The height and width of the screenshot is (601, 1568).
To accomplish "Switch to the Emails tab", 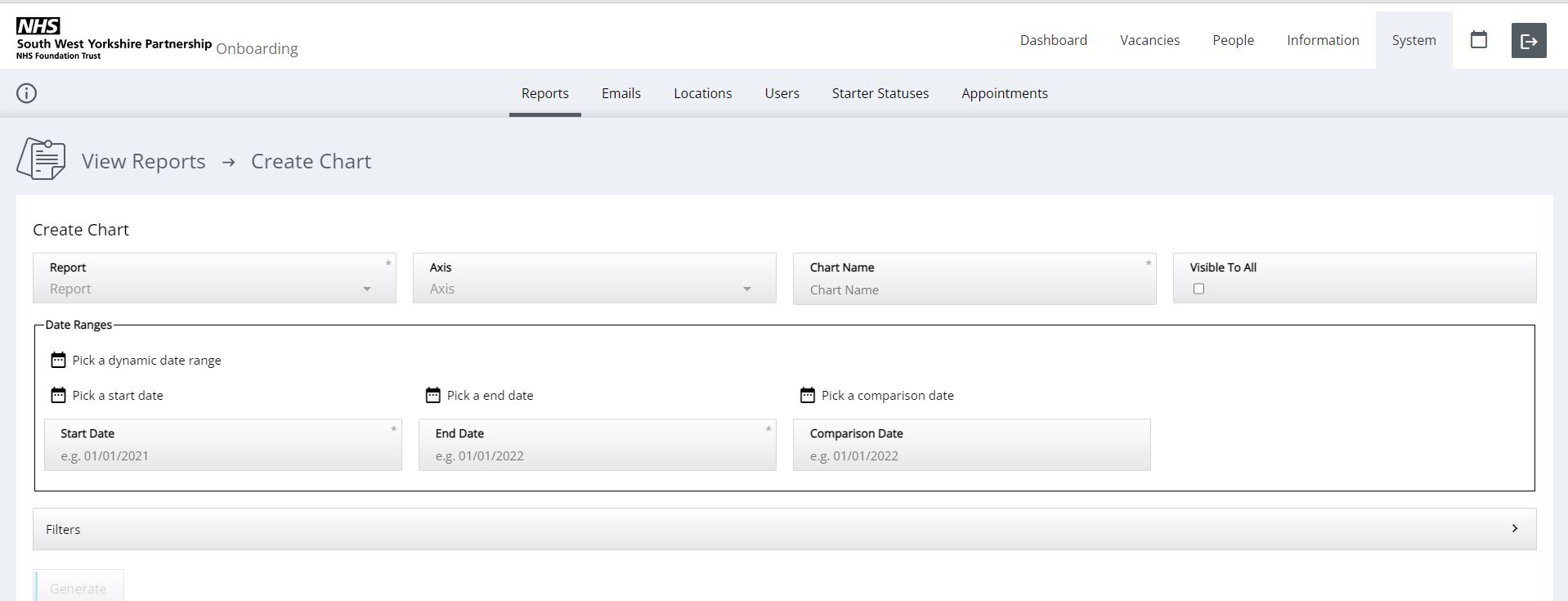I will pyautogui.click(x=620, y=93).
